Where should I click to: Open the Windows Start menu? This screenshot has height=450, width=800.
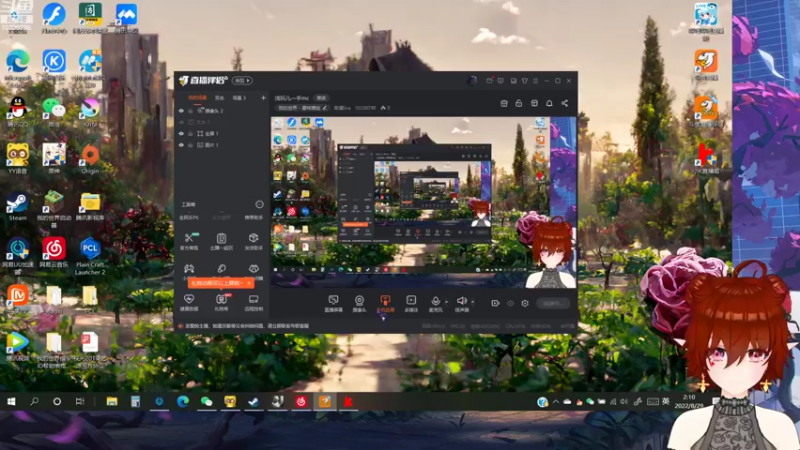click(11, 402)
